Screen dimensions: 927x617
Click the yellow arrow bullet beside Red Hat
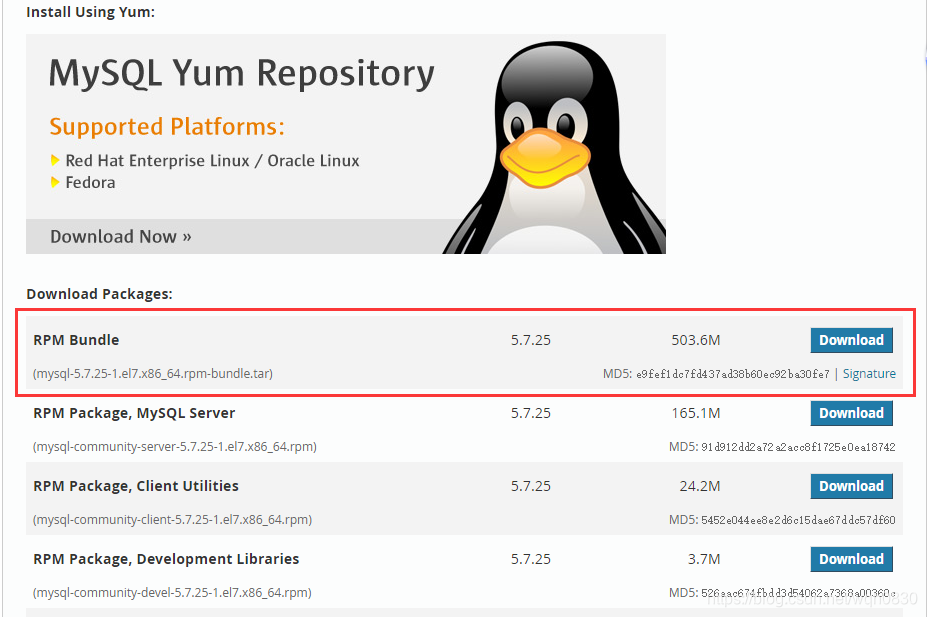pyautogui.click(x=55, y=160)
